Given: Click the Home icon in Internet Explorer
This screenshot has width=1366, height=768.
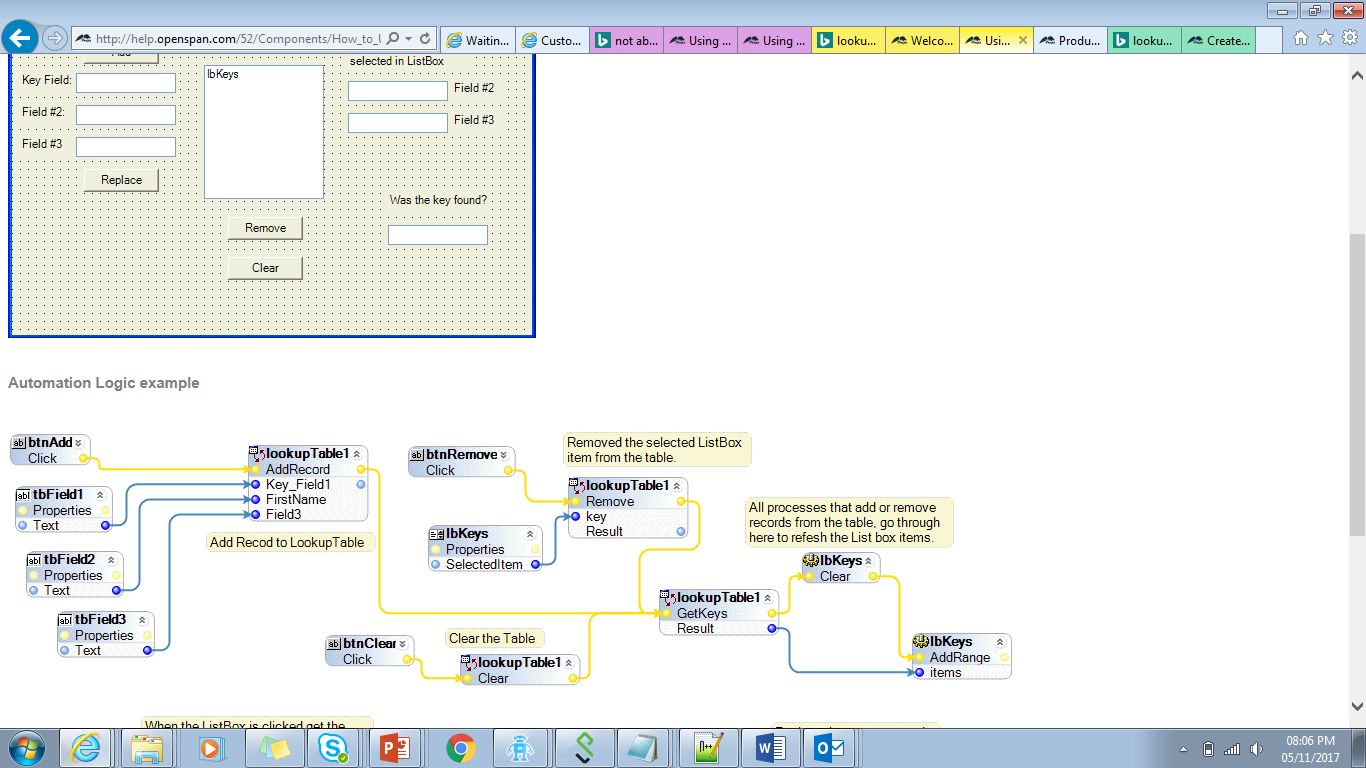Looking at the screenshot, I should click(1301, 38).
